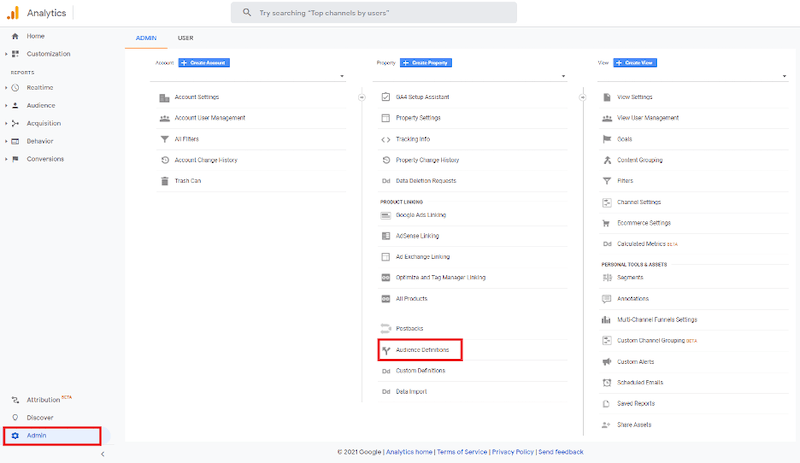Click the Multi-Channel Funnels bar chart icon
The image size is (800, 463).
[x=606, y=320]
